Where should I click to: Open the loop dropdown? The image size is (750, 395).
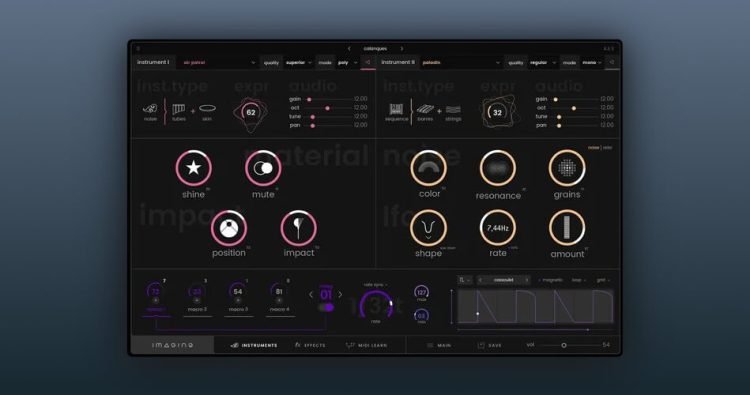tap(579, 280)
